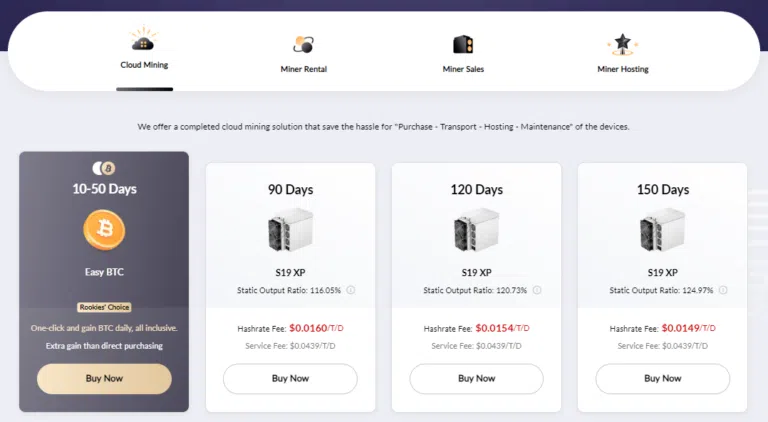
Task: Click Buy Now on the 120 Days plan
Action: pyautogui.click(x=477, y=378)
